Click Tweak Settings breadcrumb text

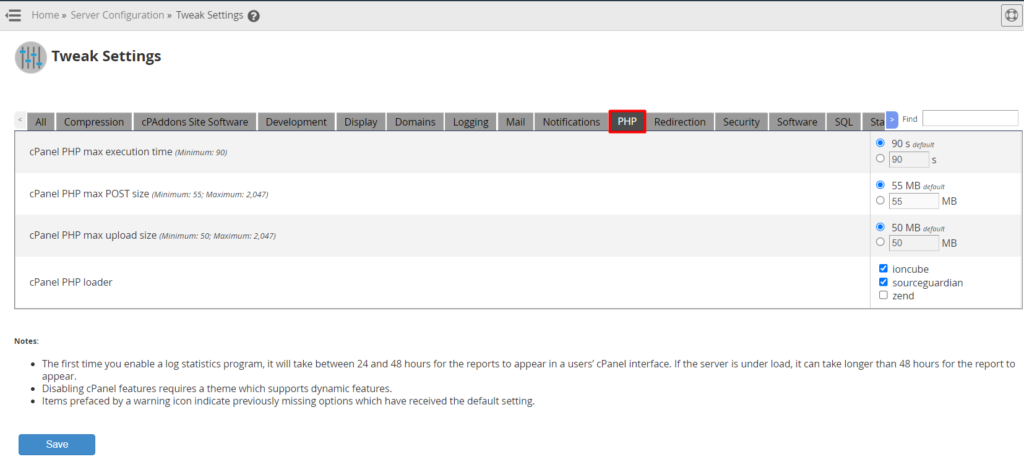coord(210,15)
